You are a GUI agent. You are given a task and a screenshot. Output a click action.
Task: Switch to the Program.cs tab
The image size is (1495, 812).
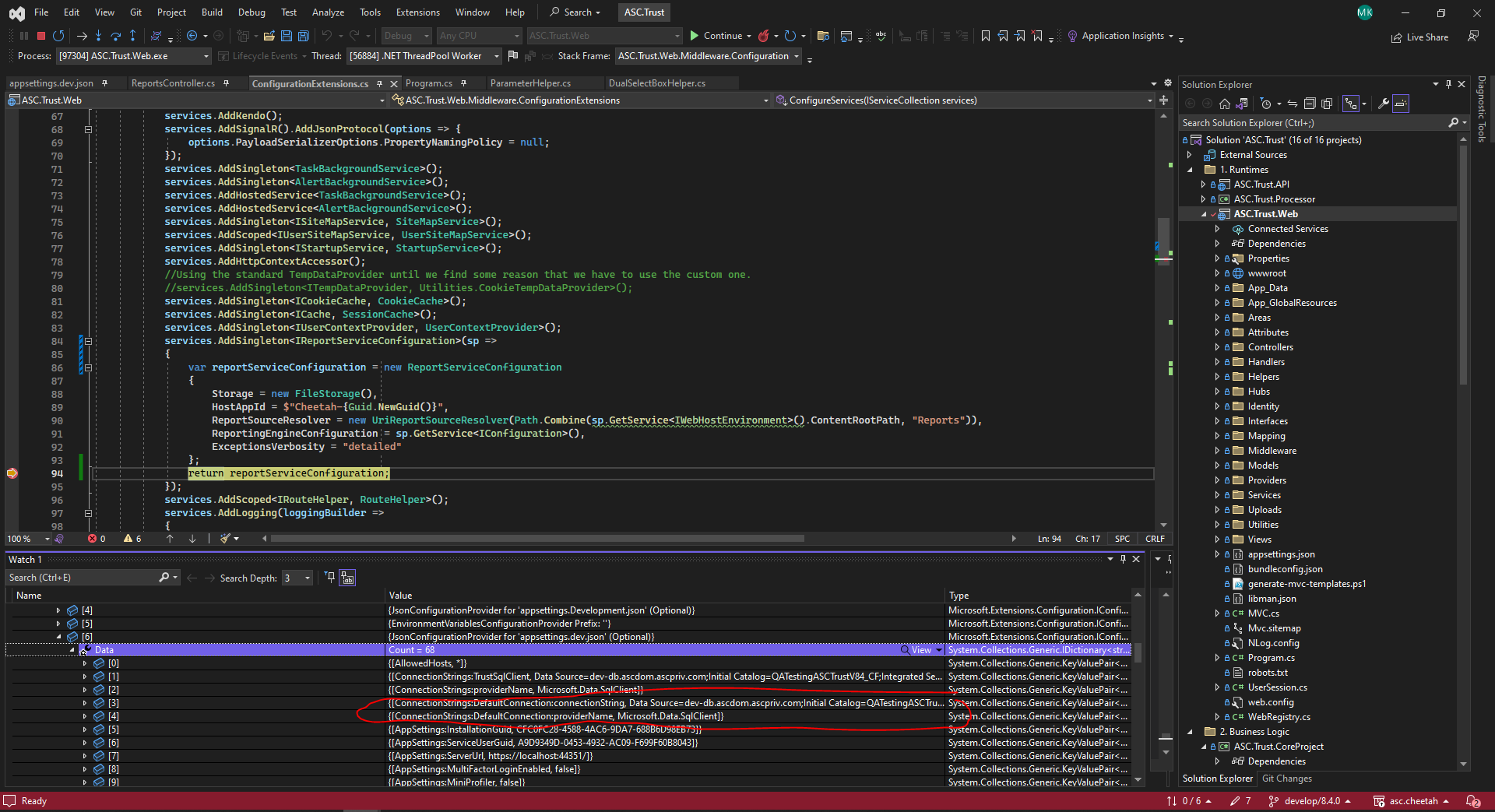[x=428, y=83]
